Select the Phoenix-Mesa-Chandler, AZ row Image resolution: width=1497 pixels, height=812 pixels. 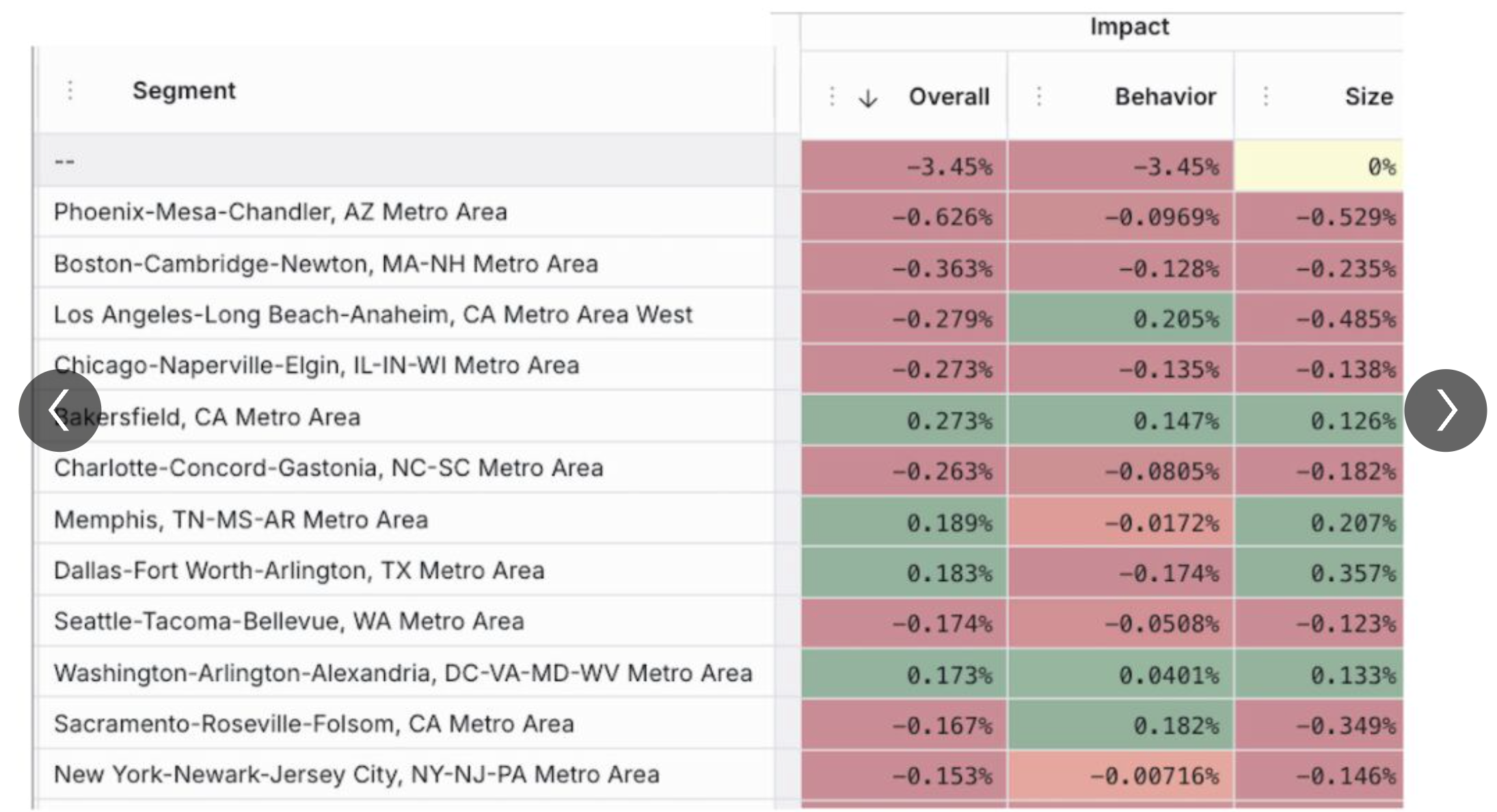coord(280,212)
